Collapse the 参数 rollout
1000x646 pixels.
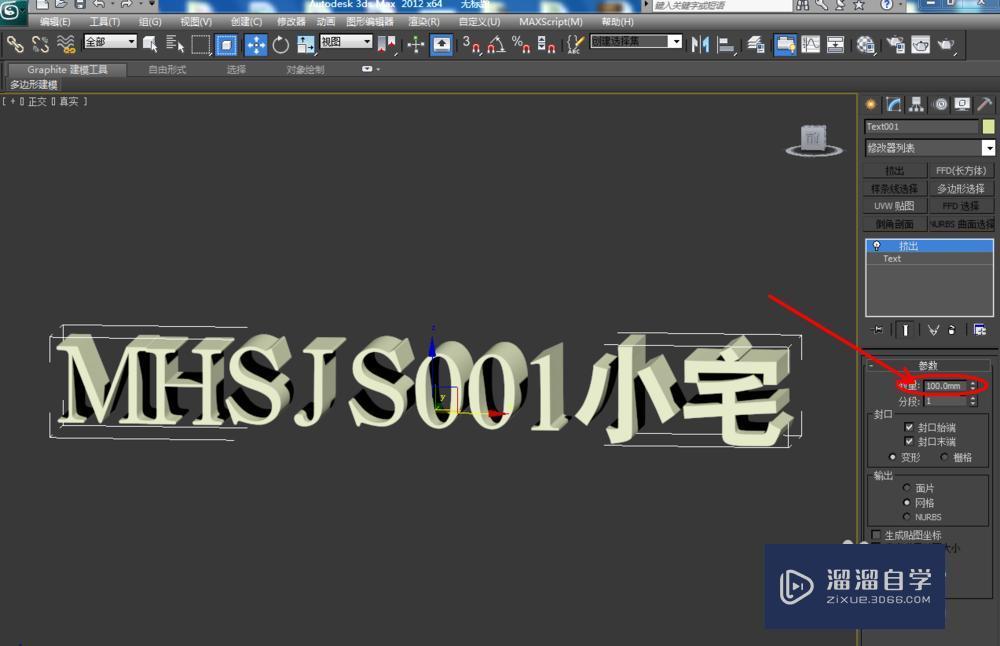pos(930,364)
